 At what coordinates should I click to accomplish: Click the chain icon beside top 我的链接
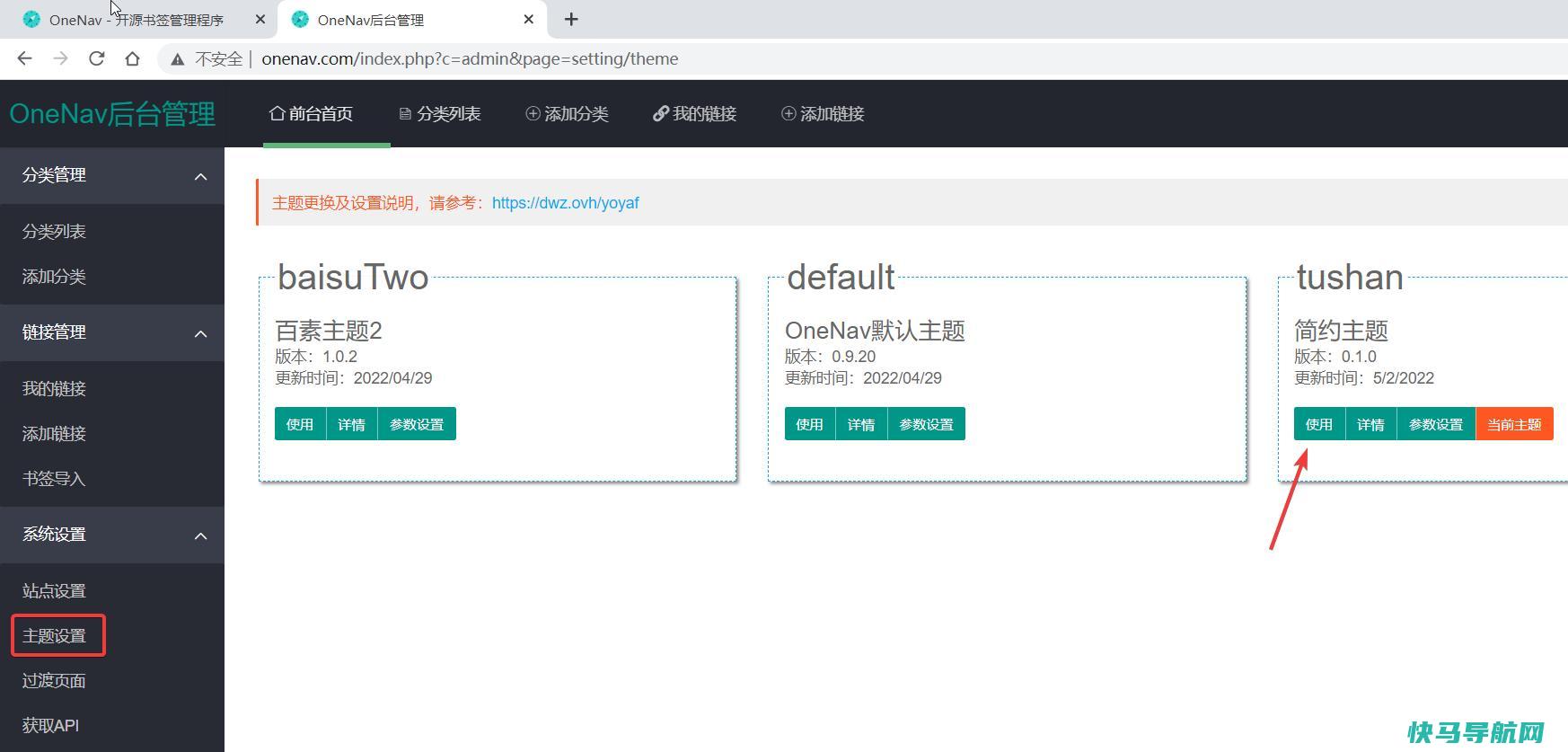(x=661, y=113)
